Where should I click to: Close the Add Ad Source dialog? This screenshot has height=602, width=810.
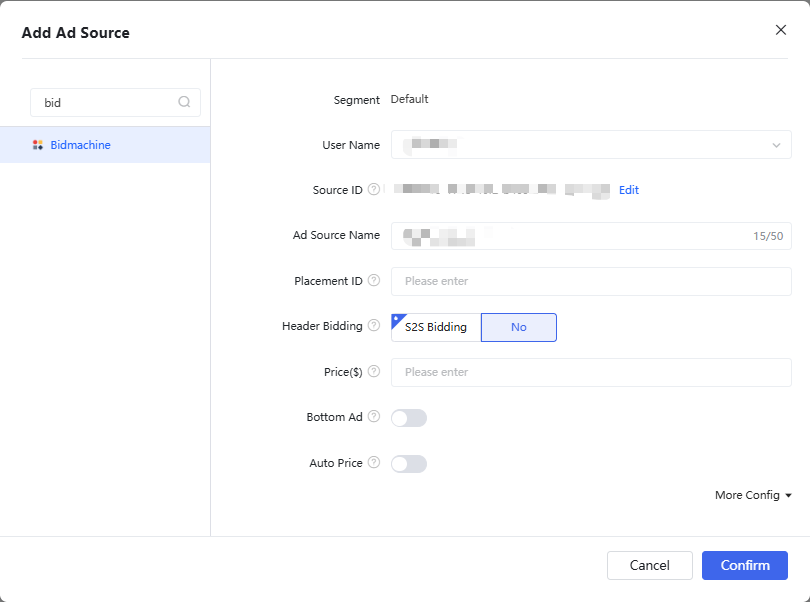coord(781,30)
